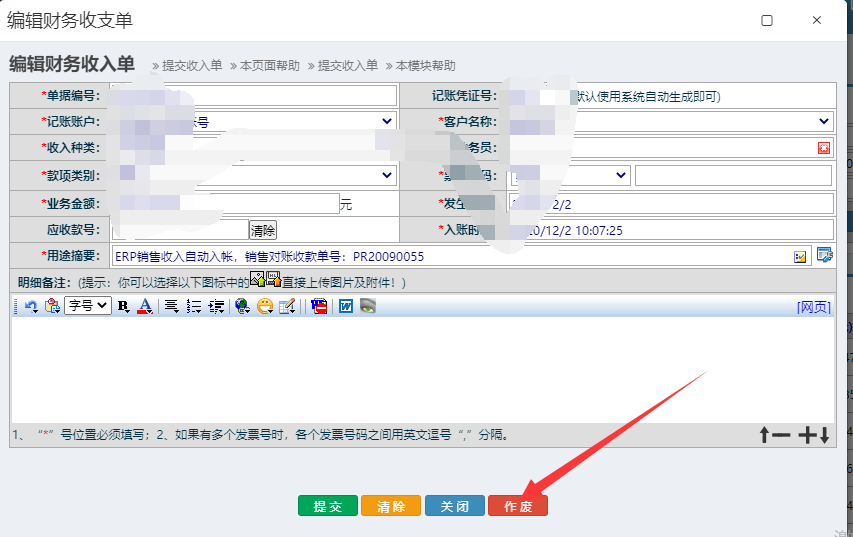The height and width of the screenshot is (537, 853).
Task: Maximize the 编辑财务收支单 dialog
Action: [767, 21]
